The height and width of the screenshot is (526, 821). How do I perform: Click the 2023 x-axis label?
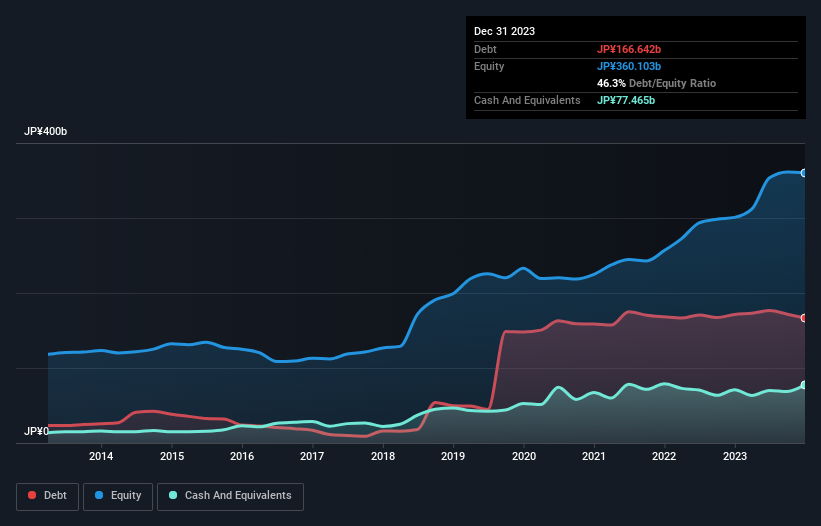click(x=735, y=456)
